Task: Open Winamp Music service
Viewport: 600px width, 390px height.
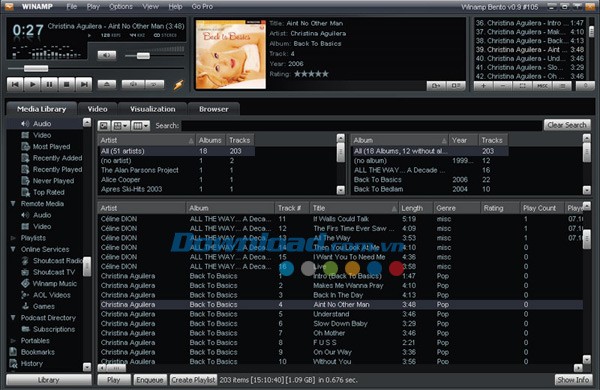Action: (x=54, y=284)
